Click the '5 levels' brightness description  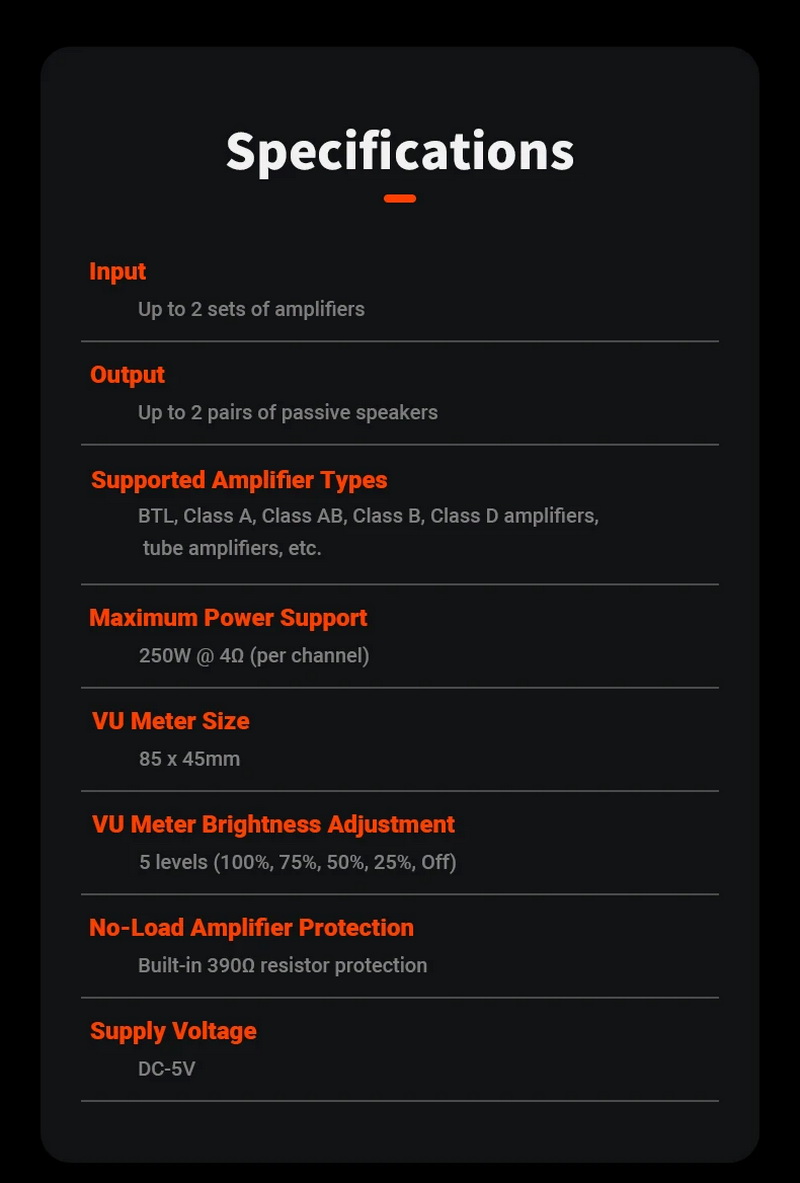tap(297, 862)
